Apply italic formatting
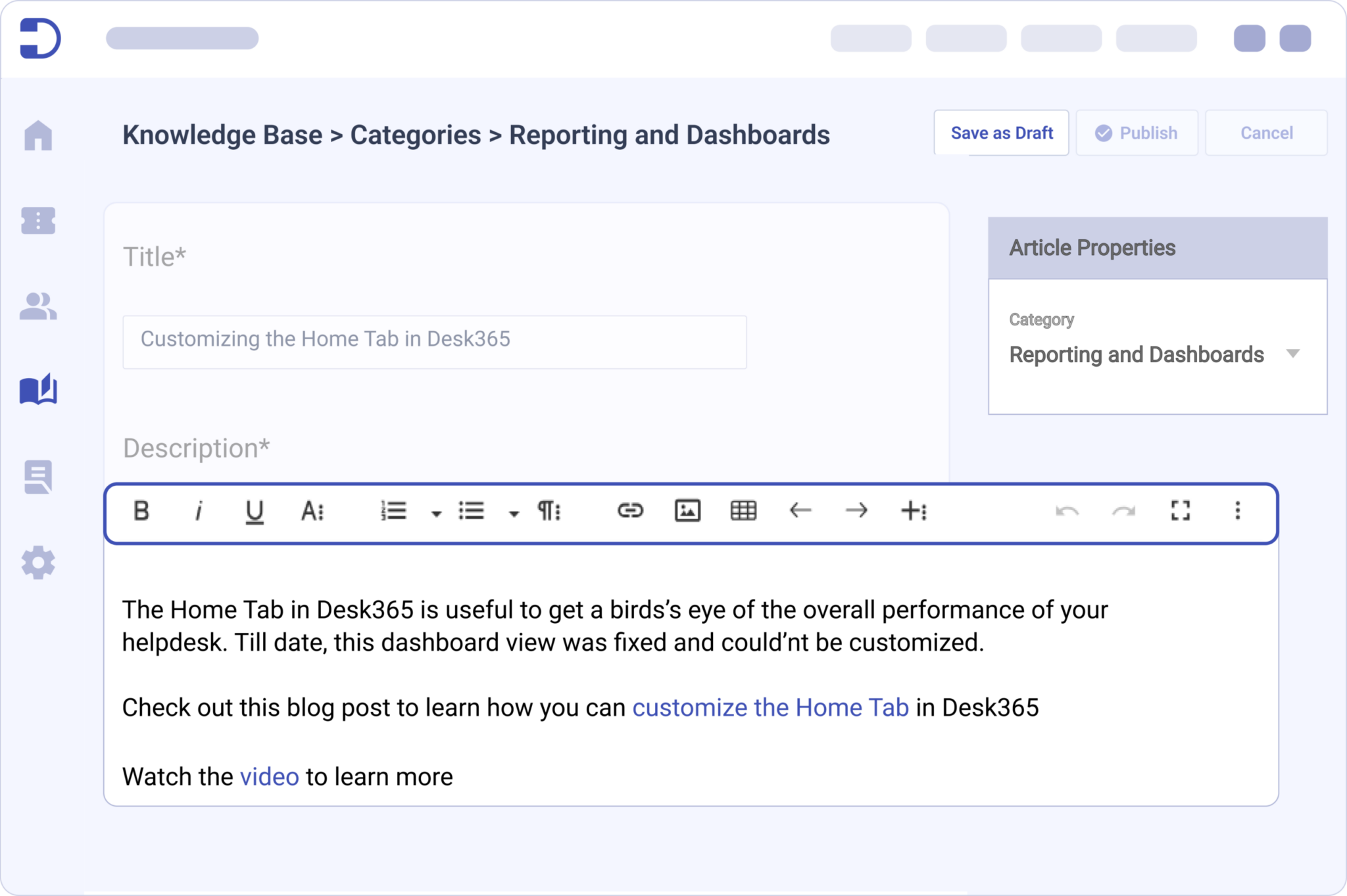Screen dimensions: 1347x896 (198, 511)
